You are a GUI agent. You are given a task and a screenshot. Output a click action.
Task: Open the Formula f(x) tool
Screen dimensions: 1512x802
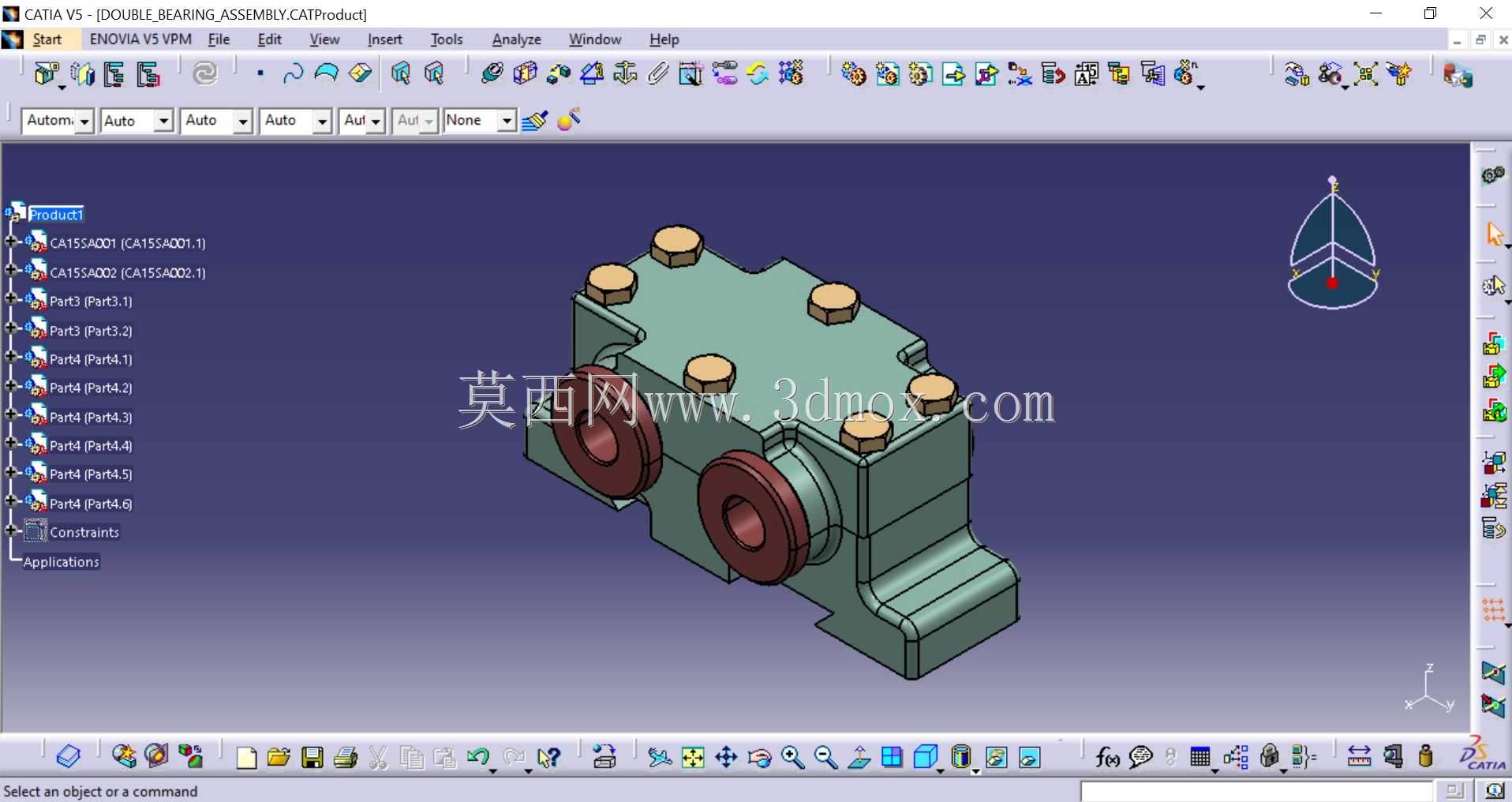[1107, 758]
